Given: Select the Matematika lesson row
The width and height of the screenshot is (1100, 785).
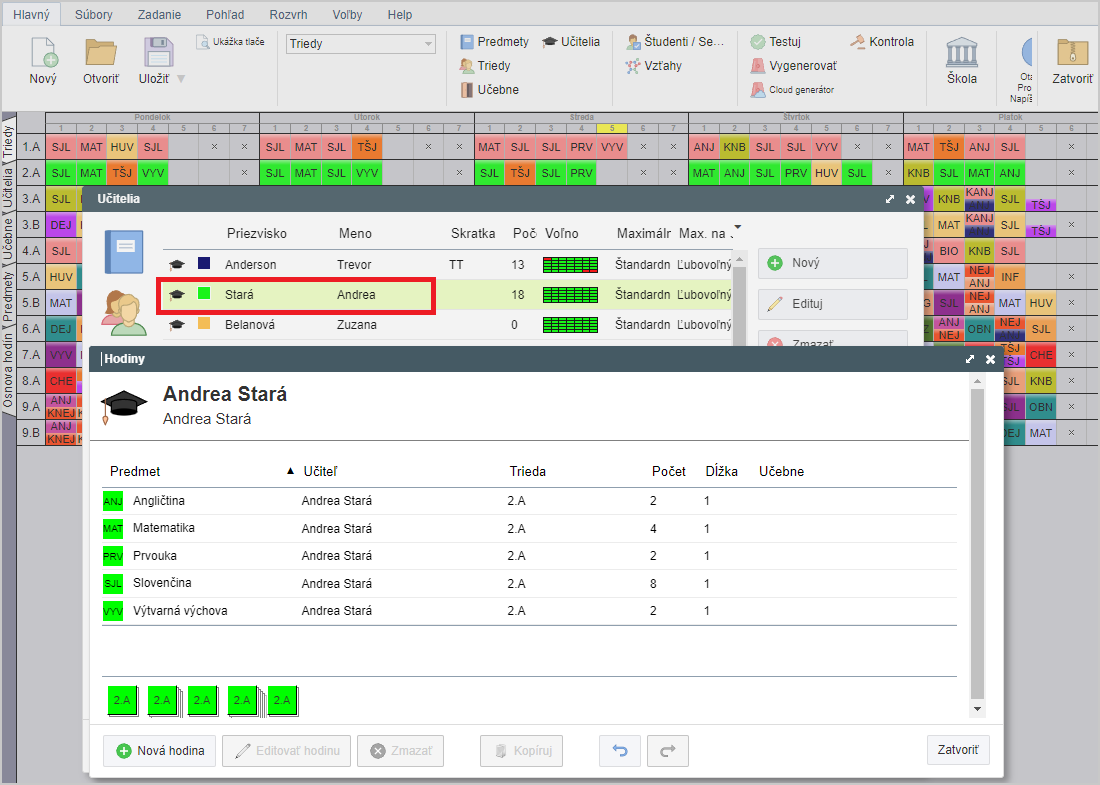Looking at the screenshot, I should click(x=529, y=528).
